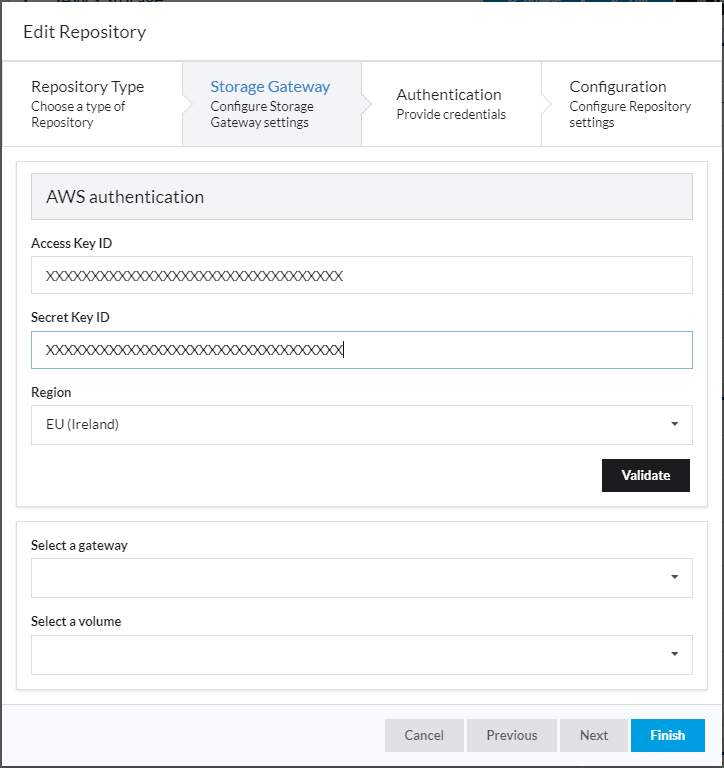Click the volume dropdown caret icon
This screenshot has height=768, width=724.
click(675, 655)
